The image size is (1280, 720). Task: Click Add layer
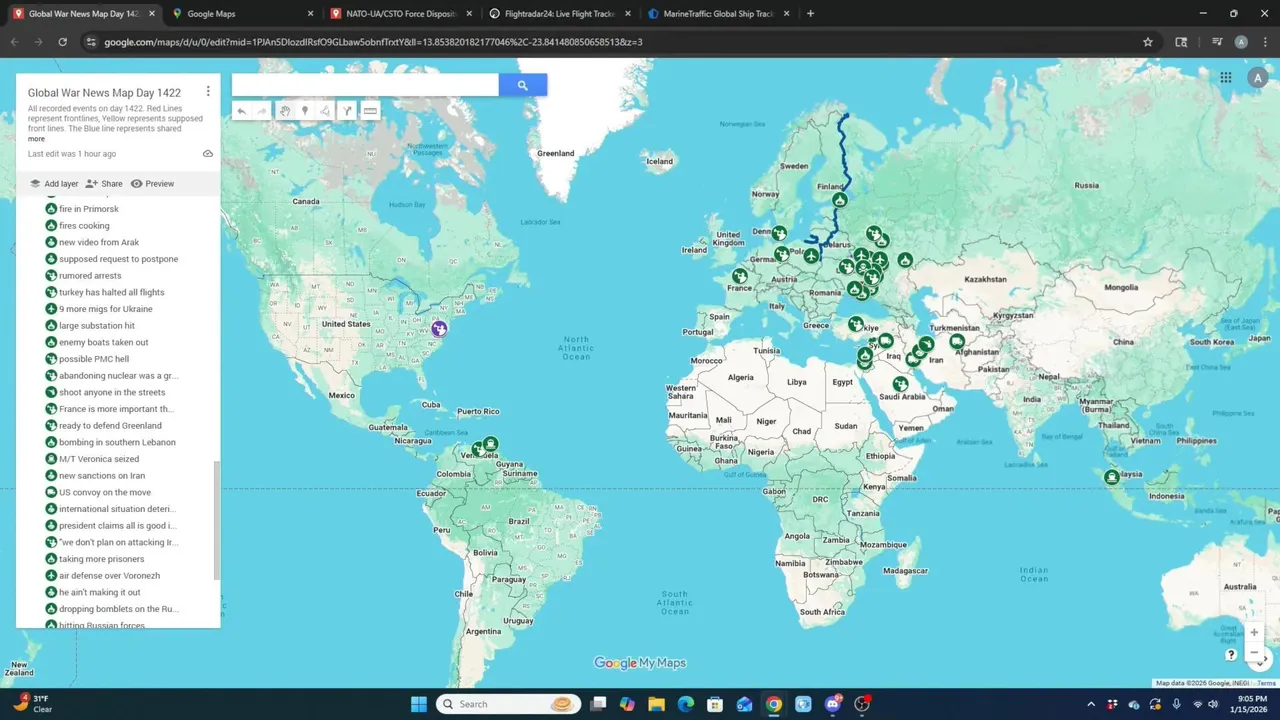53,184
